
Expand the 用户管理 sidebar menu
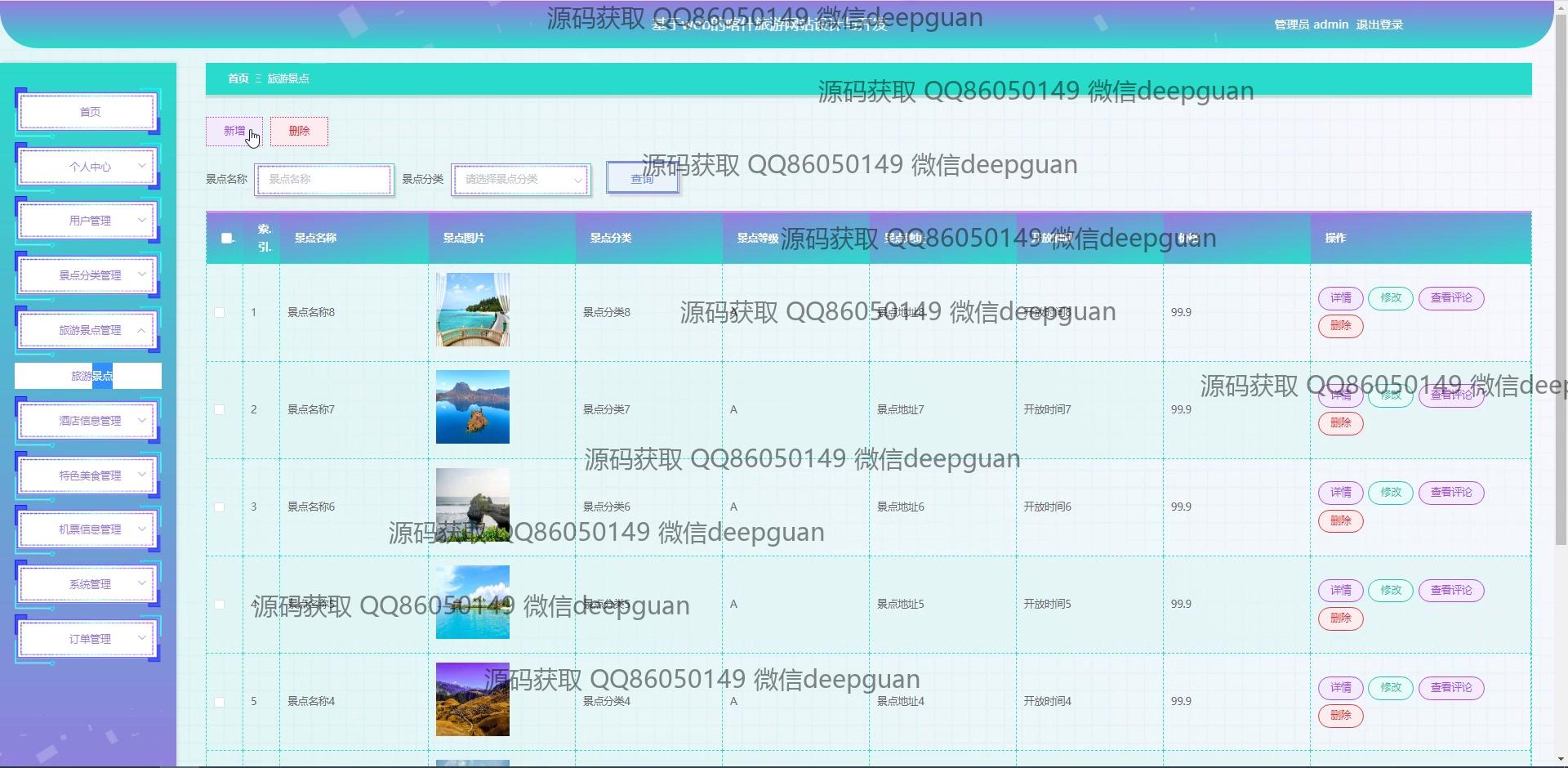tap(87, 221)
